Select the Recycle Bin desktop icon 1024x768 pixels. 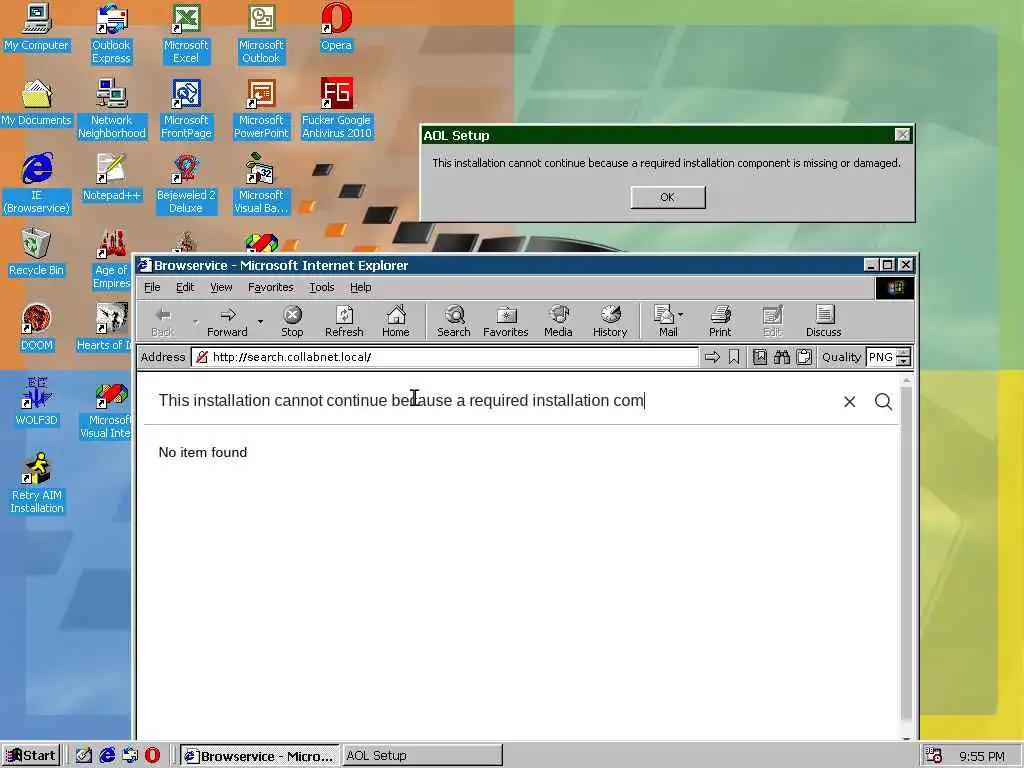pos(36,252)
